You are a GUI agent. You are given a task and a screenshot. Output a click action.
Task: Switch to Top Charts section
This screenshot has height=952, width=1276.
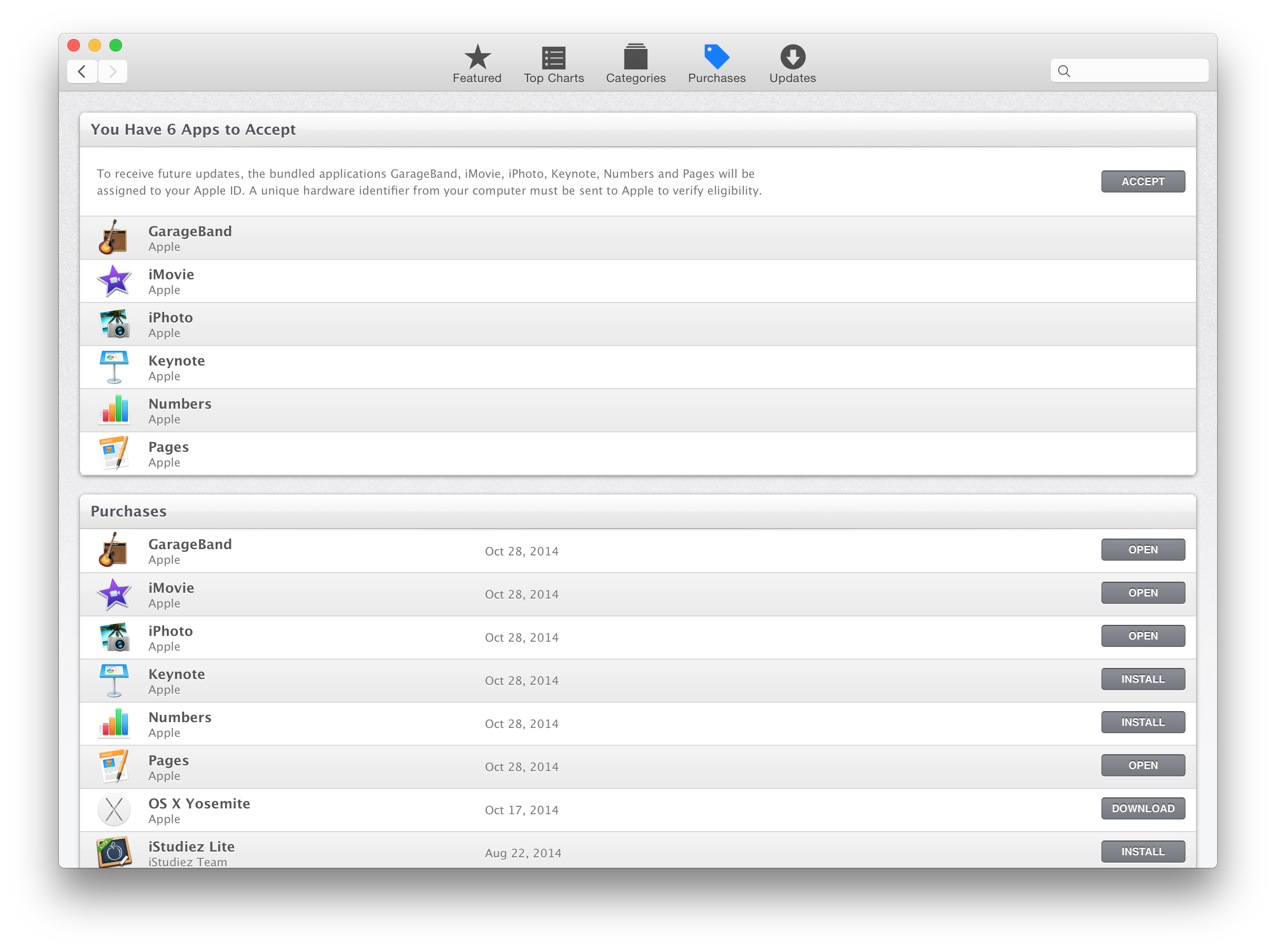(553, 64)
